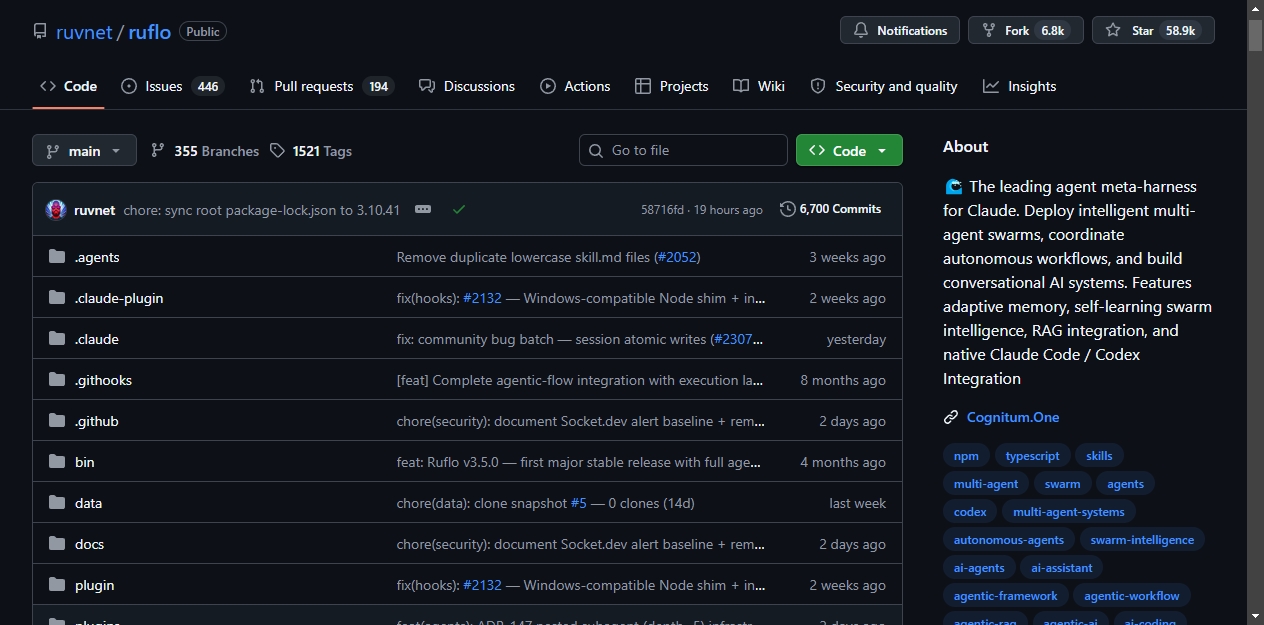
Task: Open the main branch dropdown
Action: pyautogui.click(x=84, y=150)
